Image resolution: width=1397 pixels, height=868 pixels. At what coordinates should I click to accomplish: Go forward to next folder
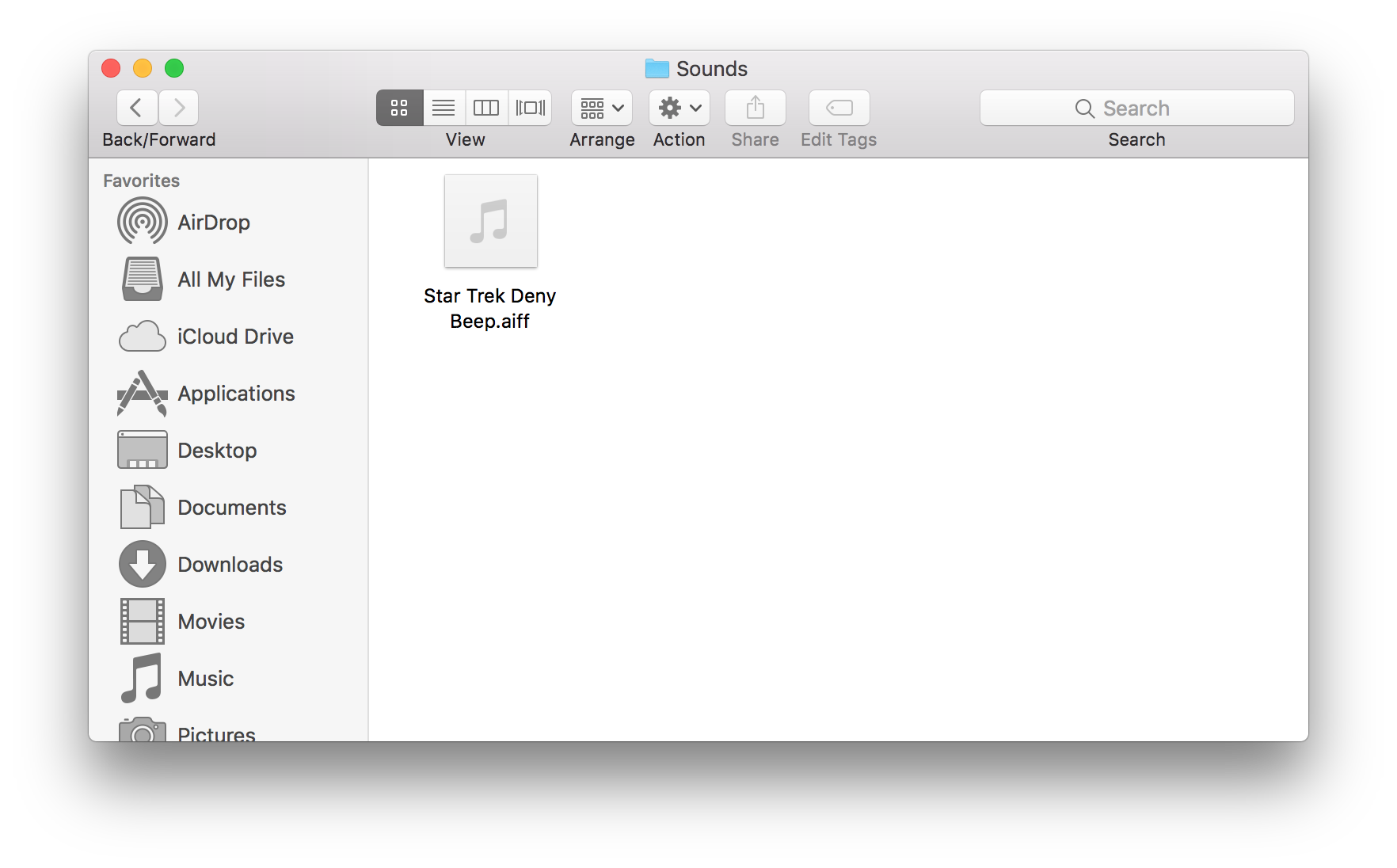click(x=179, y=108)
